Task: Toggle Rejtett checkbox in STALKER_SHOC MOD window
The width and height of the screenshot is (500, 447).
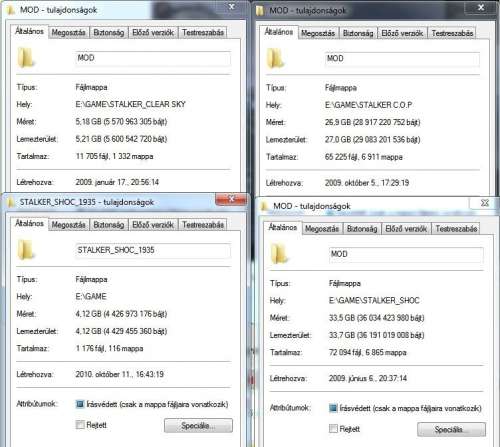Action: point(333,429)
